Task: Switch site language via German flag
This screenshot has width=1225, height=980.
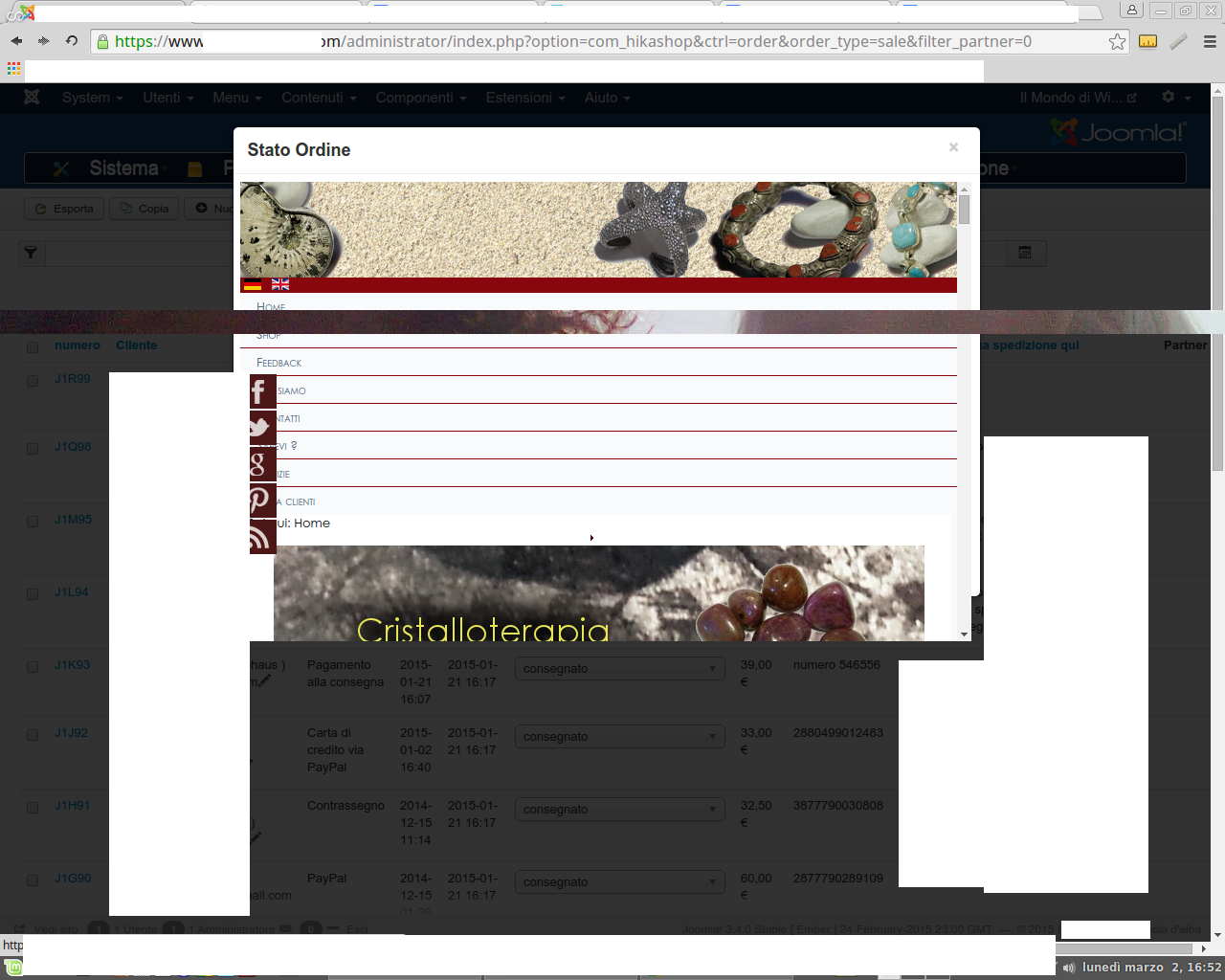Action: pos(253,284)
